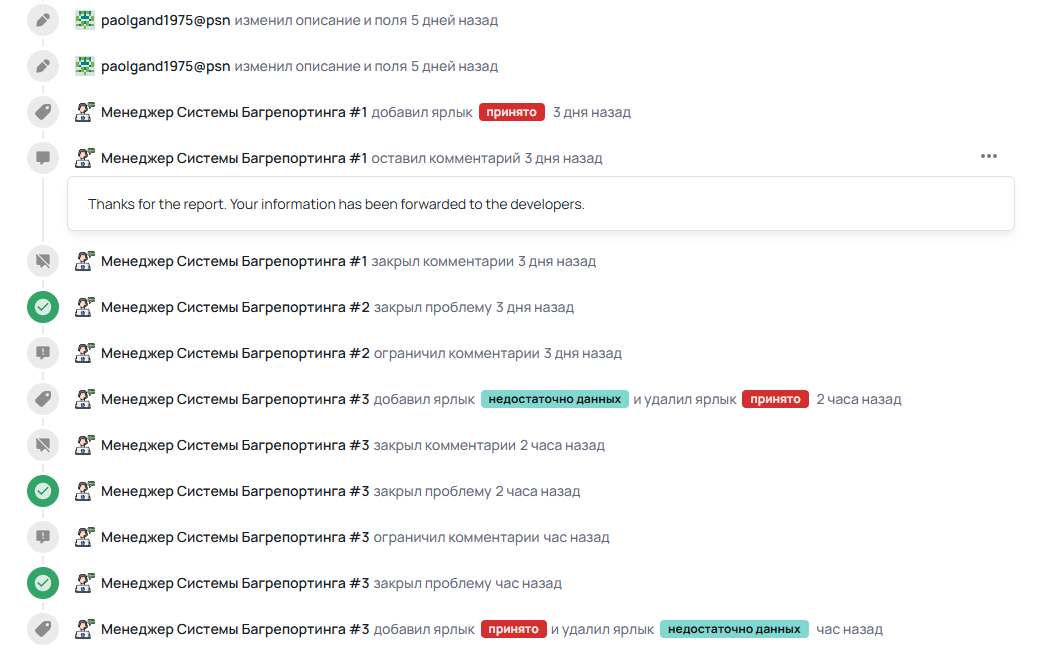Click the manager avatar beside the comment entry
Image resolution: width=1037 pixels, height=661 pixels.
point(85,158)
